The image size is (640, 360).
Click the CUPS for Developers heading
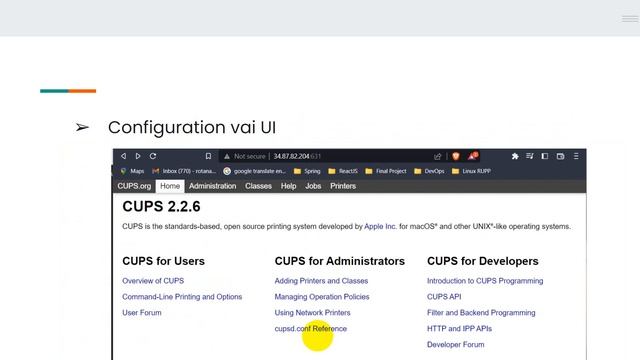coord(482,261)
